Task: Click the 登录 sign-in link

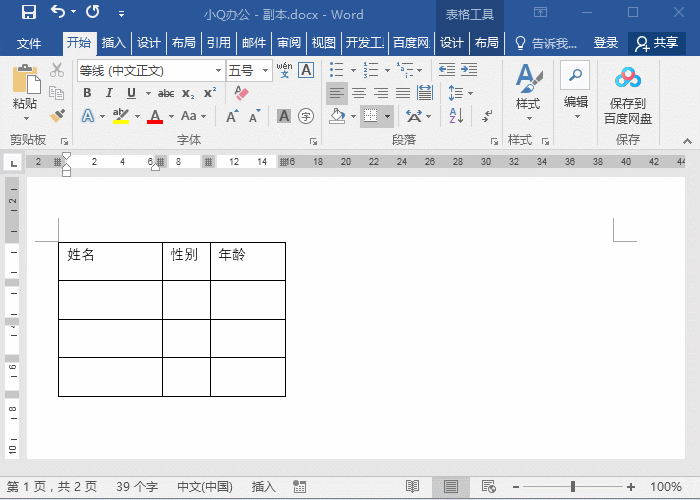Action: click(606, 43)
